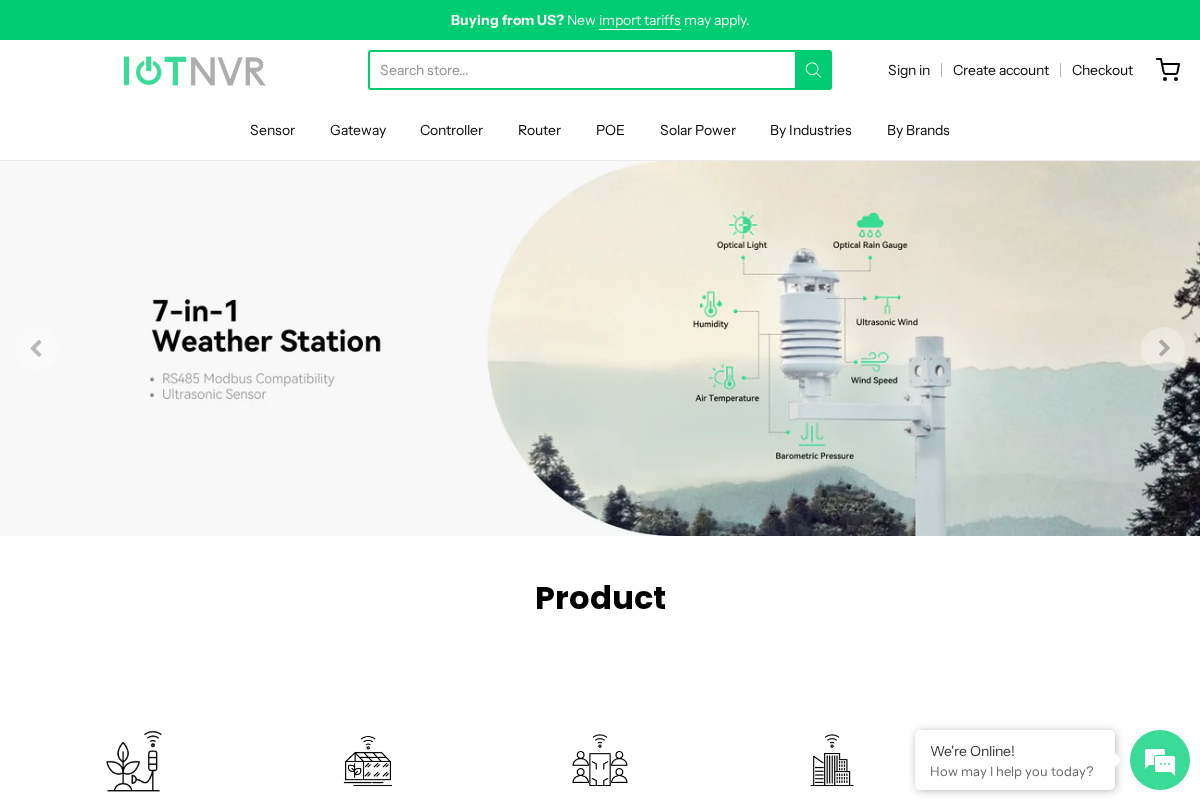The image size is (1200, 800).
Task: Open the By Brands dropdown
Action: [x=918, y=130]
